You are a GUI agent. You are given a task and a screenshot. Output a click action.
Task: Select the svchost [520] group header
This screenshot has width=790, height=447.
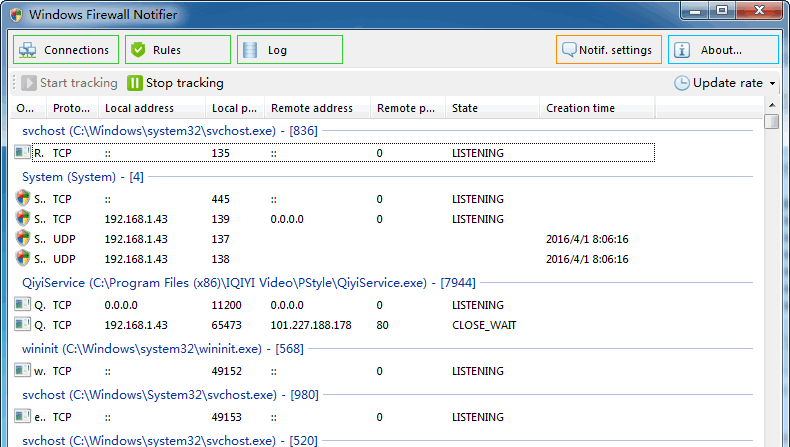coord(170,440)
